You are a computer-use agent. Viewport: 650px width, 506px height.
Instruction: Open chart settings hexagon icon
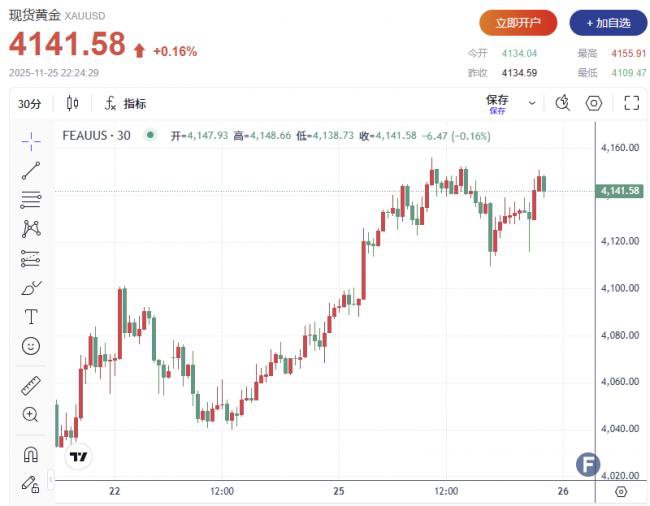tap(594, 103)
